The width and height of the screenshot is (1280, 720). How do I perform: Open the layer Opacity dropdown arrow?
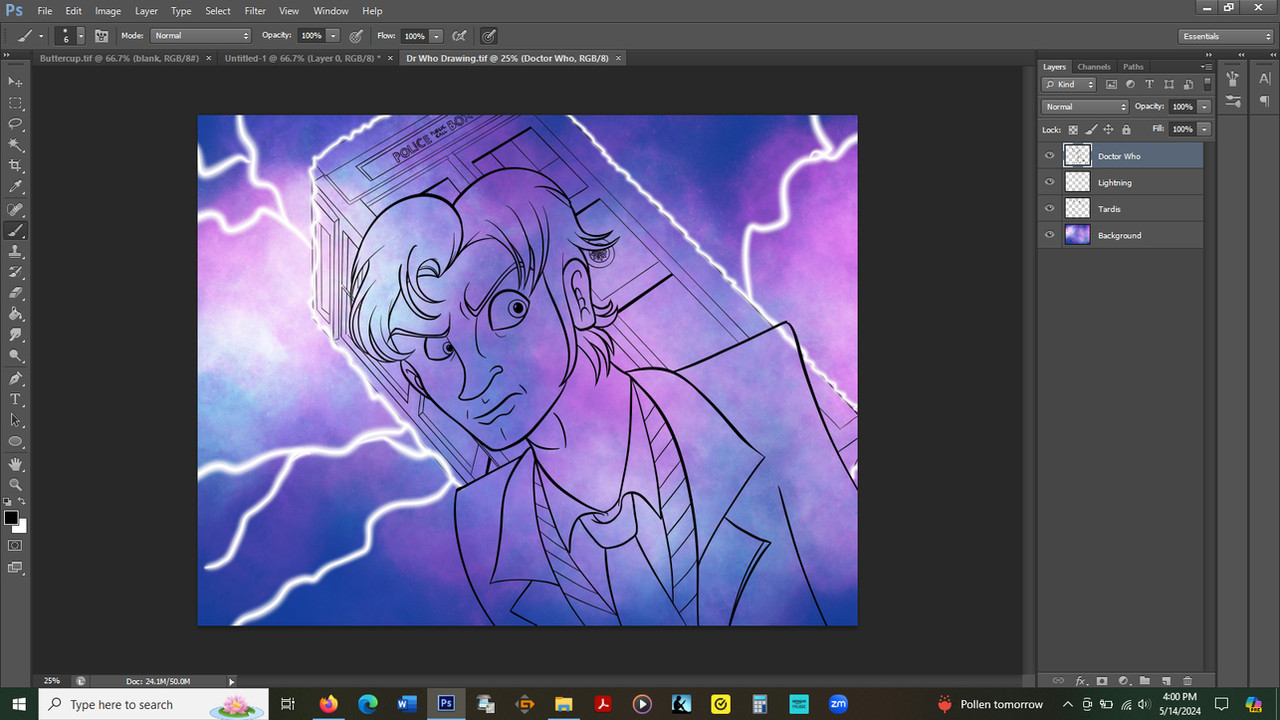click(1204, 107)
